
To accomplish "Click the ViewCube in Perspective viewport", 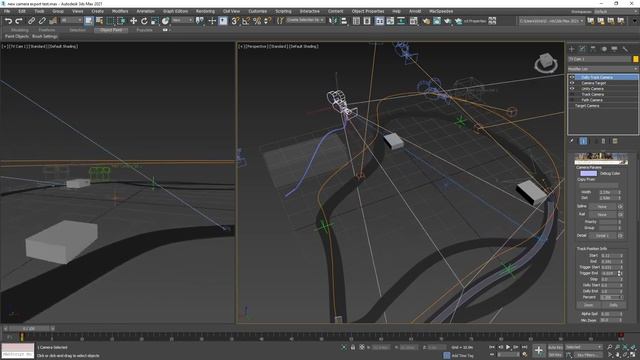I will pyautogui.click(x=546, y=63).
